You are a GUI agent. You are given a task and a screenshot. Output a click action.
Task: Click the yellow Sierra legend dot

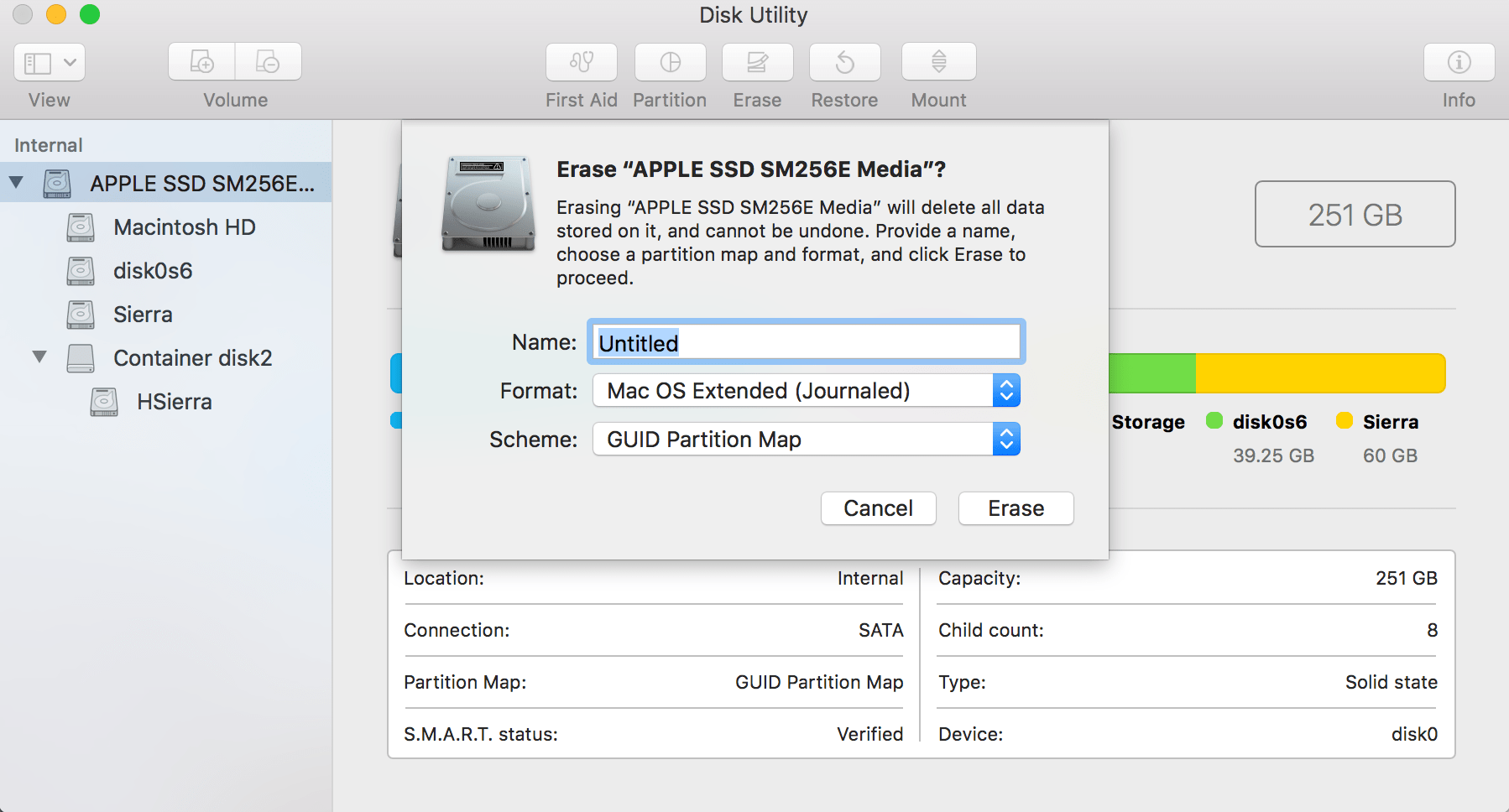1345,420
